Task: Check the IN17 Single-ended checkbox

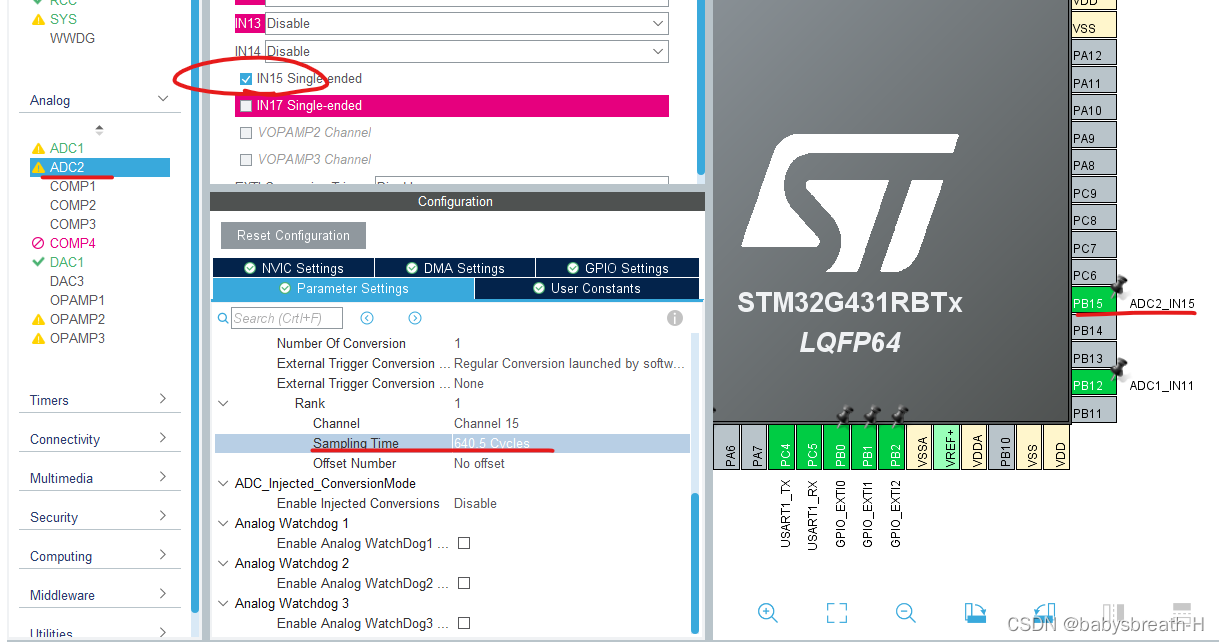Action: pyautogui.click(x=246, y=106)
